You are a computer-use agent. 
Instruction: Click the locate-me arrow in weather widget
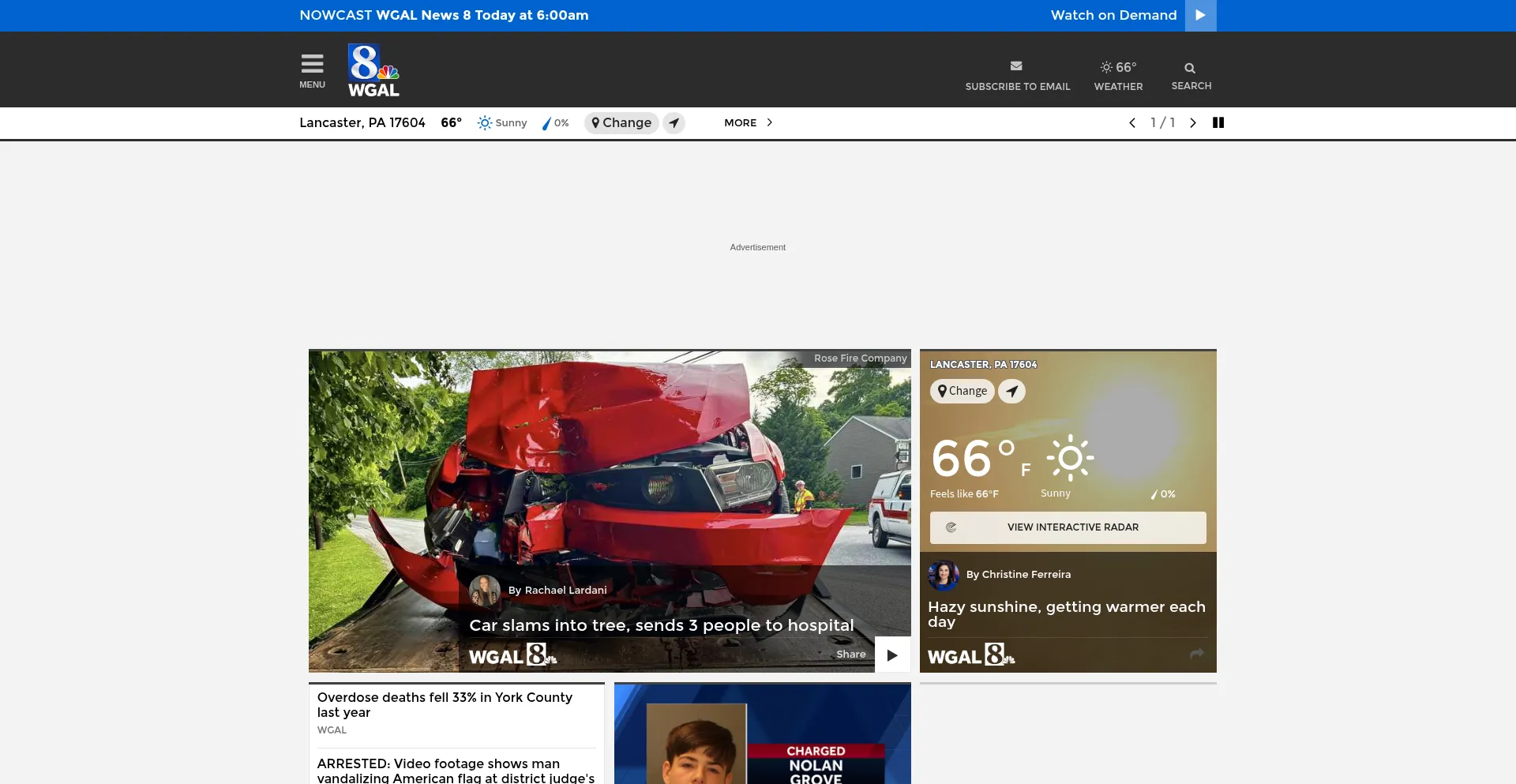[x=1011, y=391]
